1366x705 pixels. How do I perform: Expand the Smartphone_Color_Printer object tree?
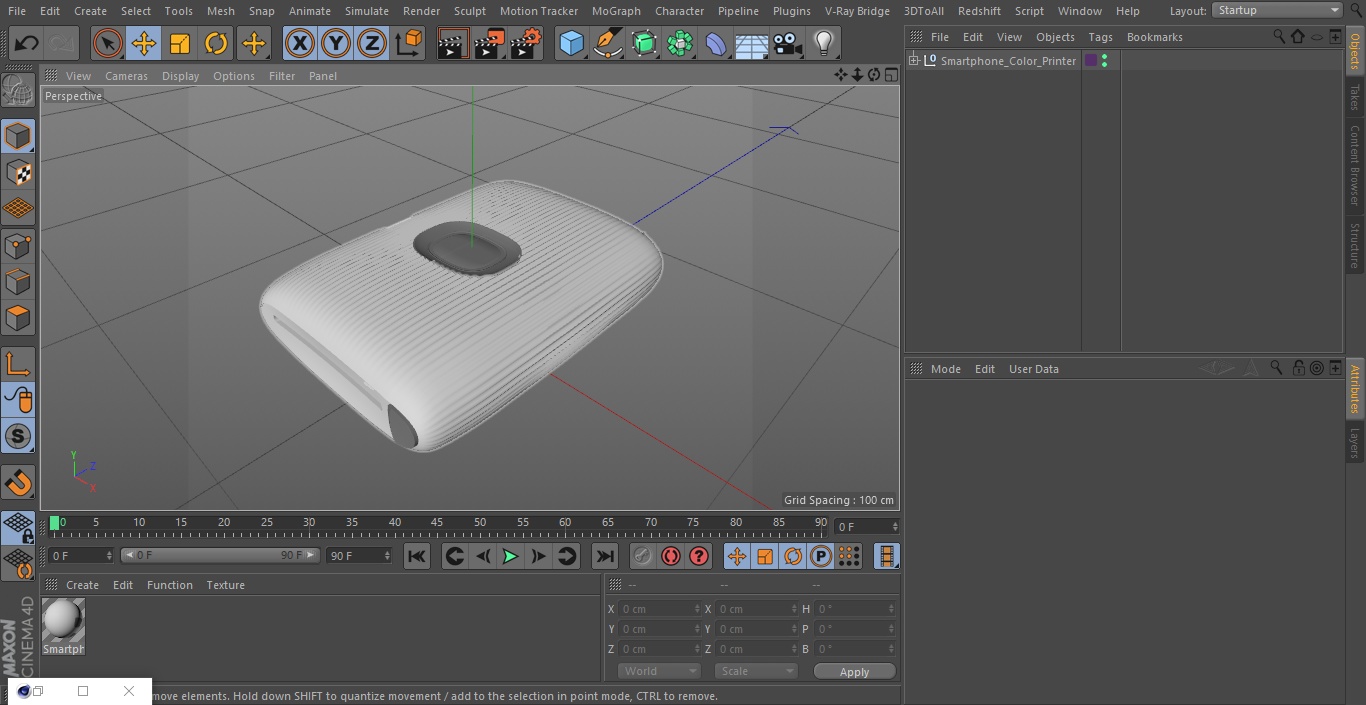pyautogui.click(x=914, y=61)
